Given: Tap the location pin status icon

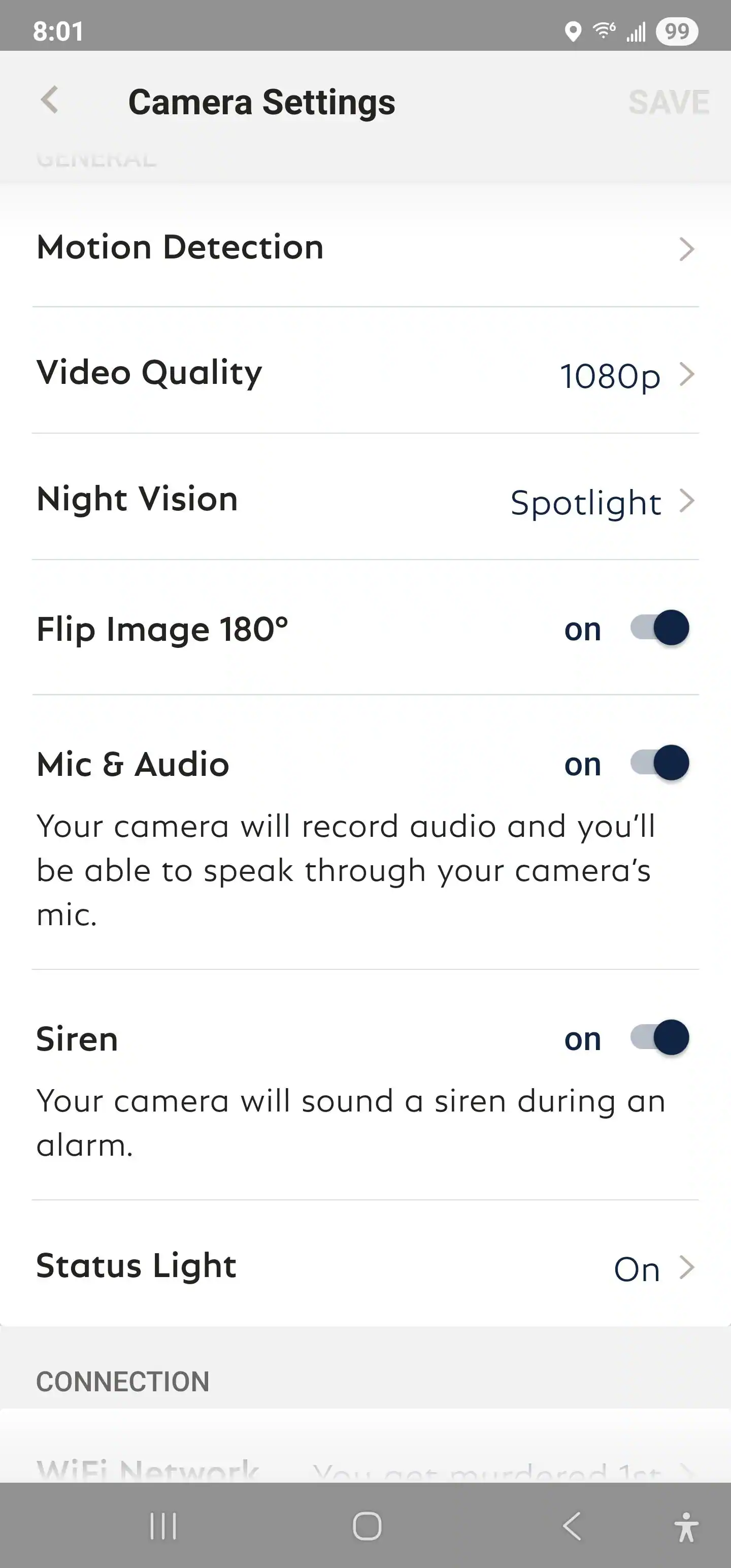Looking at the screenshot, I should click(x=573, y=31).
